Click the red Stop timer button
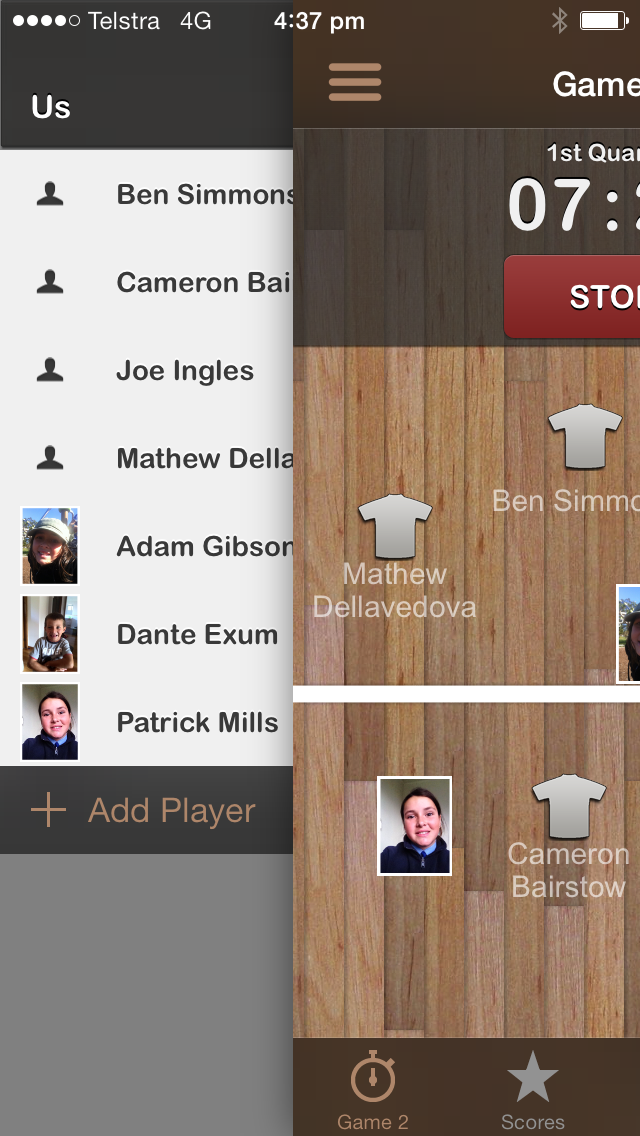The width and height of the screenshot is (640, 1136). tap(572, 296)
